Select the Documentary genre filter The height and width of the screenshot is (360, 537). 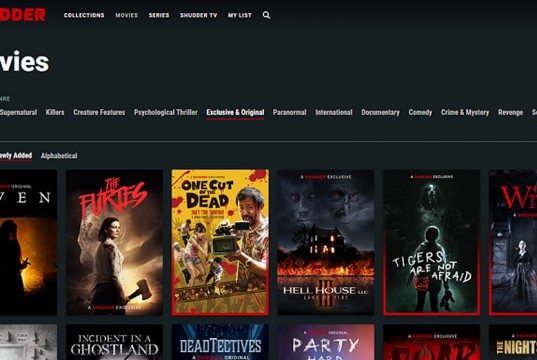(380, 112)
